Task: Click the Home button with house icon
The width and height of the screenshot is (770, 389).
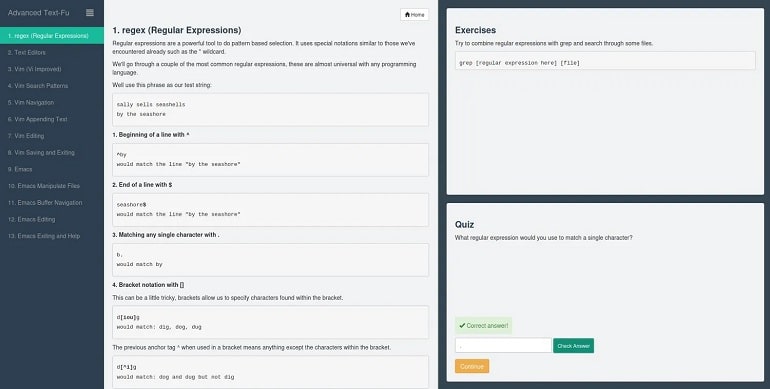Action: pyautogui.click(x=414, y=15)
